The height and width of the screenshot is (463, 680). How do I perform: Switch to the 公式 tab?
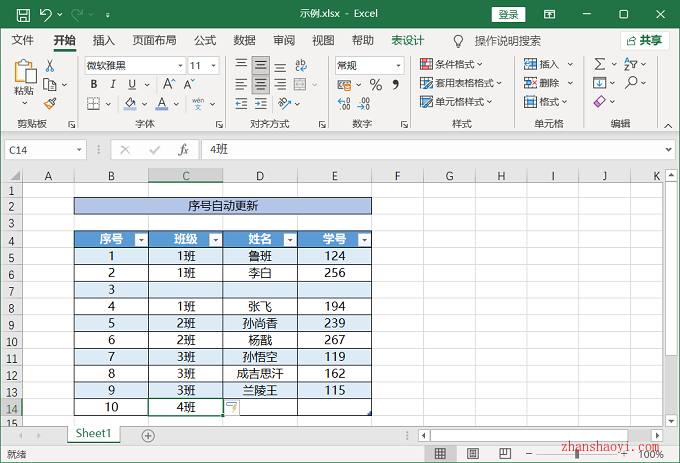click(x=205, y=40)
